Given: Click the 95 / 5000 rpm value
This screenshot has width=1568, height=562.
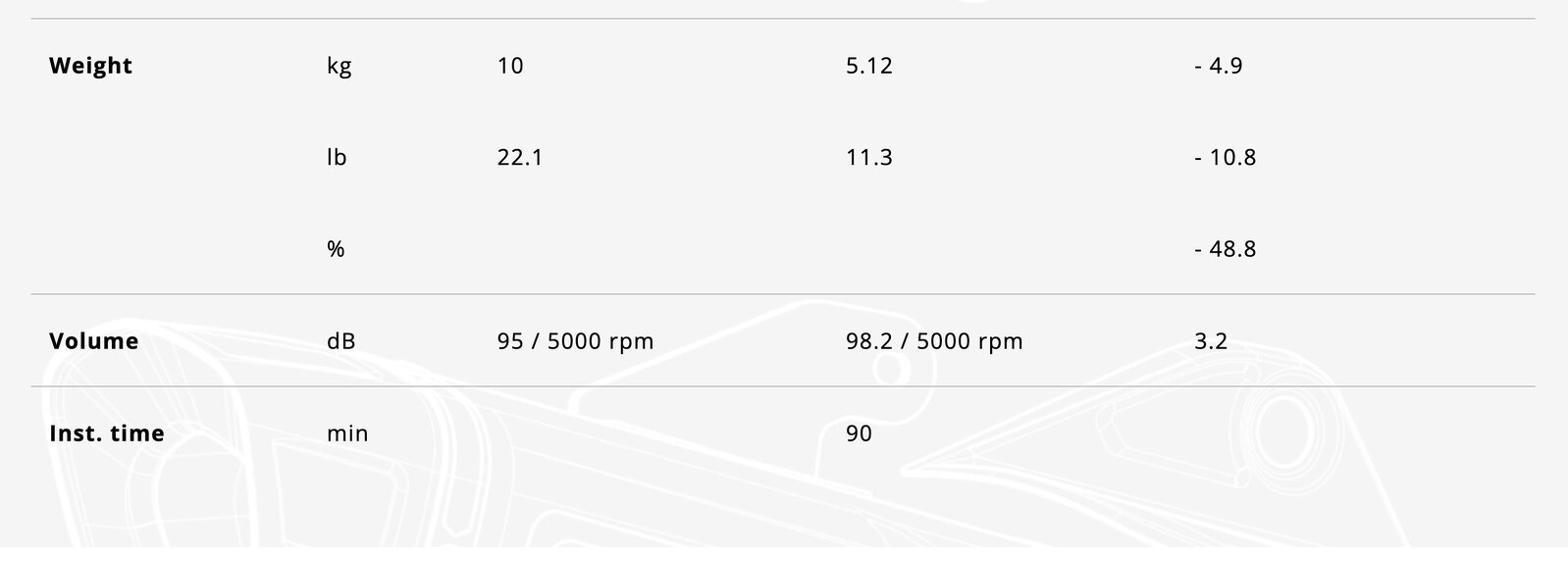Looking at the screenshot, I should point(575,341).
